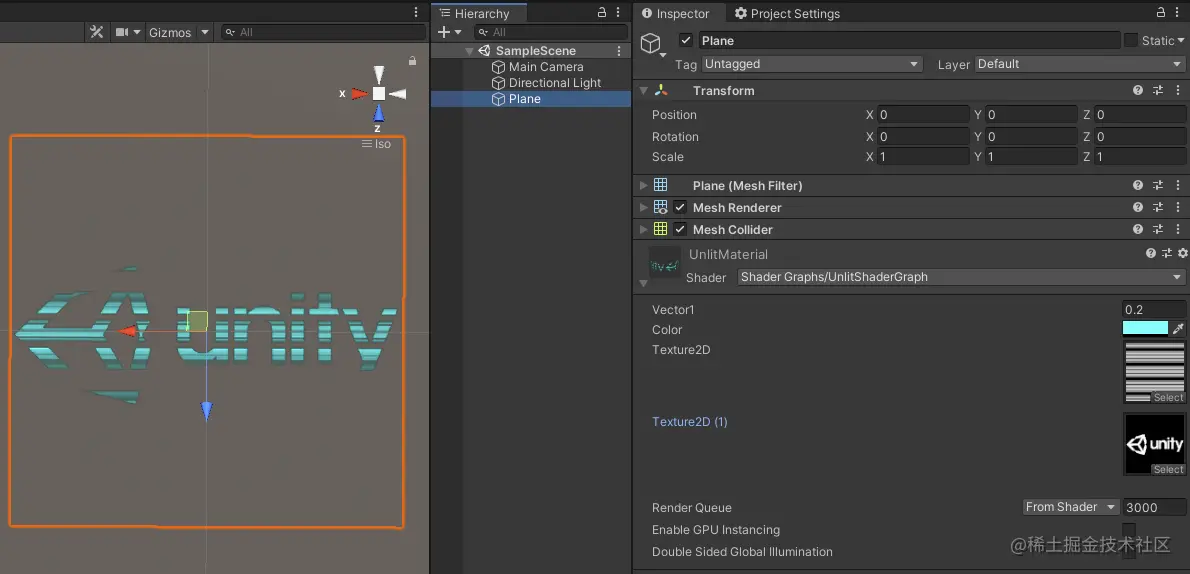The image size is (1190, 574).
Task: Click the white center cube of orientation gizmo
Action: point(379,93)
